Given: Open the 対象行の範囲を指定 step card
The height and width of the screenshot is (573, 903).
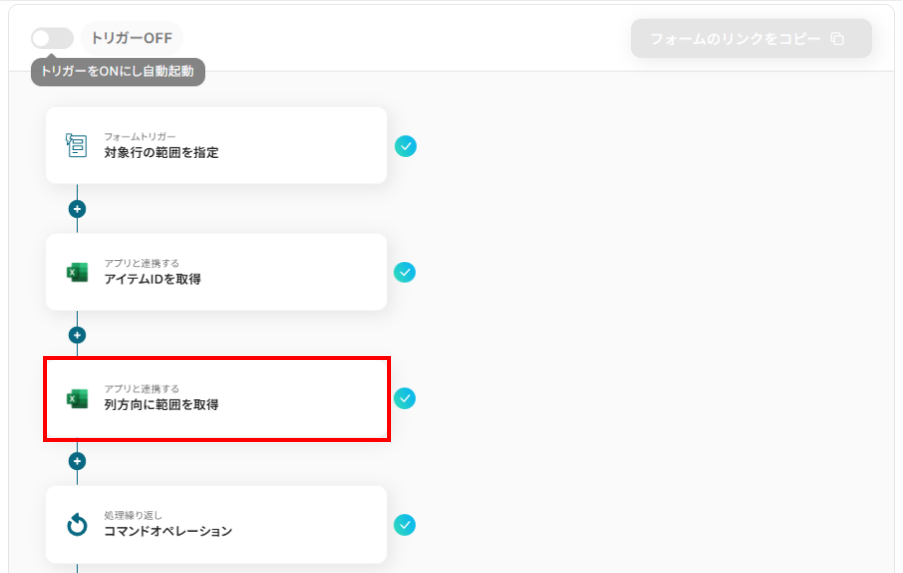Looking at the screenshot, I should click(216, 146).
